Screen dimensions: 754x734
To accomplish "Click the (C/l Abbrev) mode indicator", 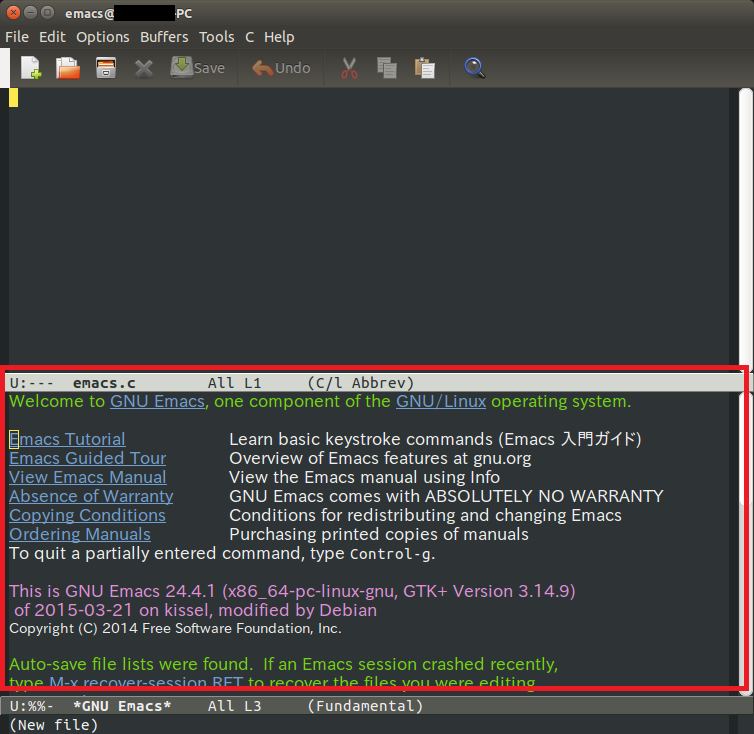I will [x=361, y=383].
